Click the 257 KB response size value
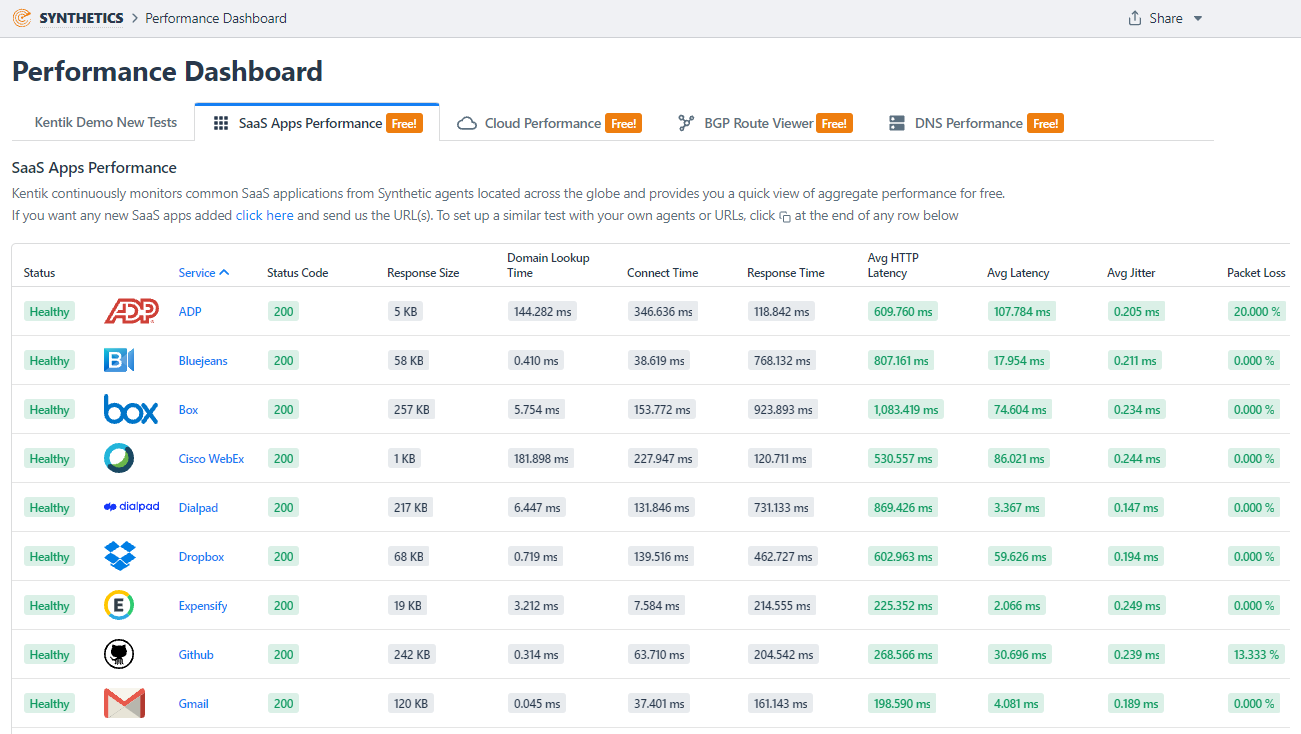The width and height of the screenshot is (1301, 734). click(x=411, y=410)
